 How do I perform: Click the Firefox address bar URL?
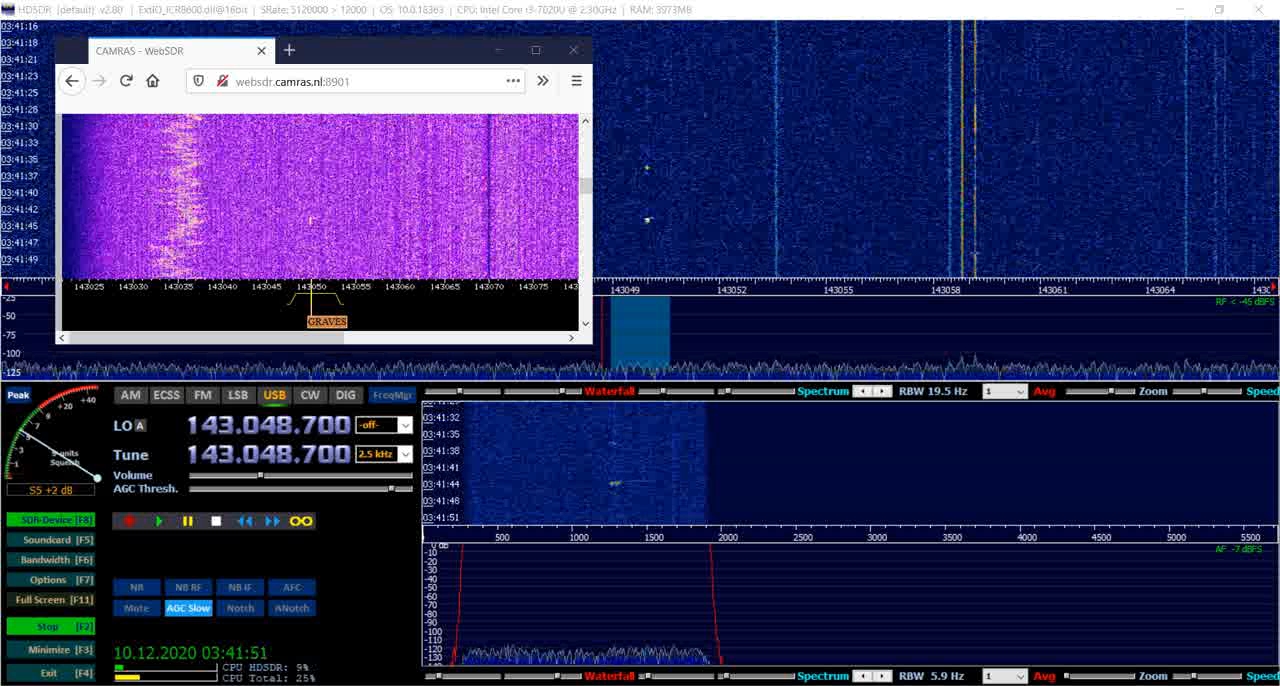(292, 81)
